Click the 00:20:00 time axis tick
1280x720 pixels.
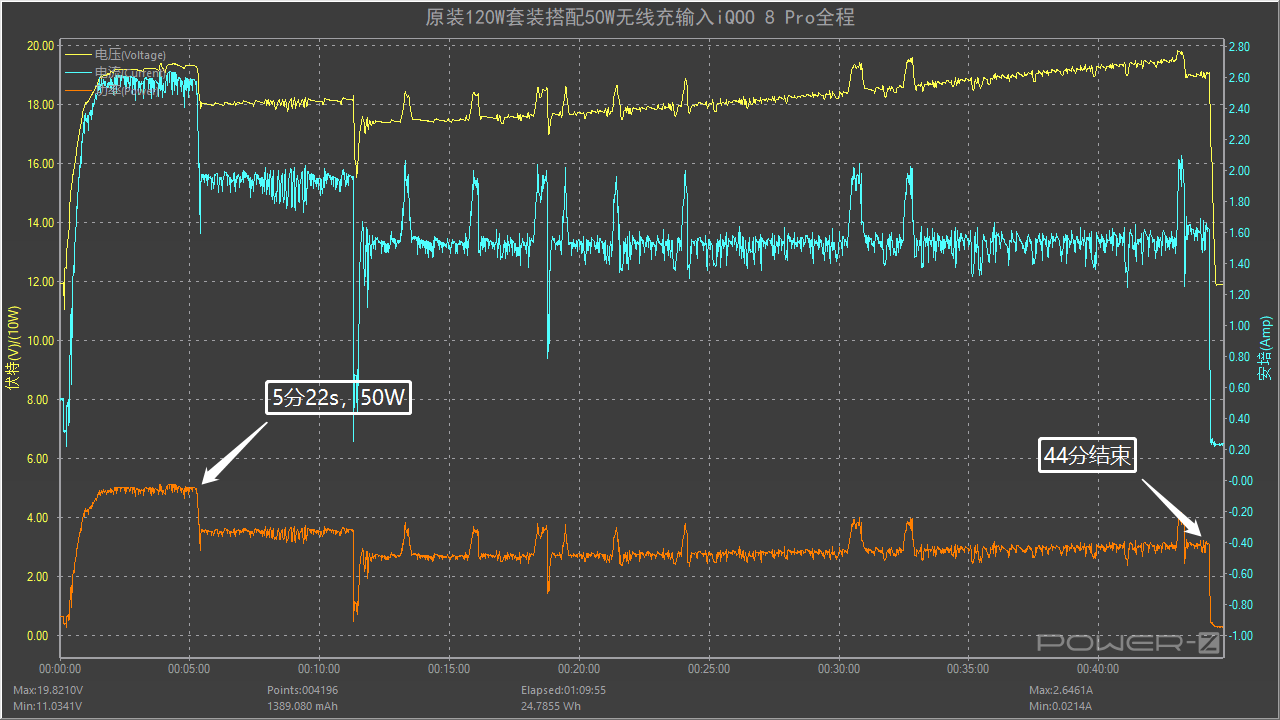(x=579, y=669)
